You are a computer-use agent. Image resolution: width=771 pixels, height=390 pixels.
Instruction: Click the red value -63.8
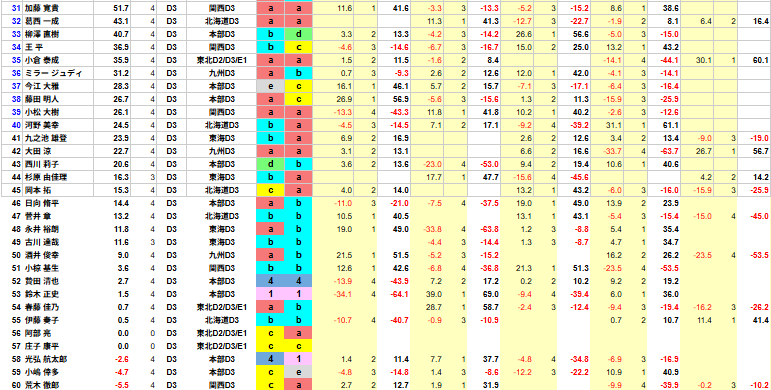(x=490, y=229)
